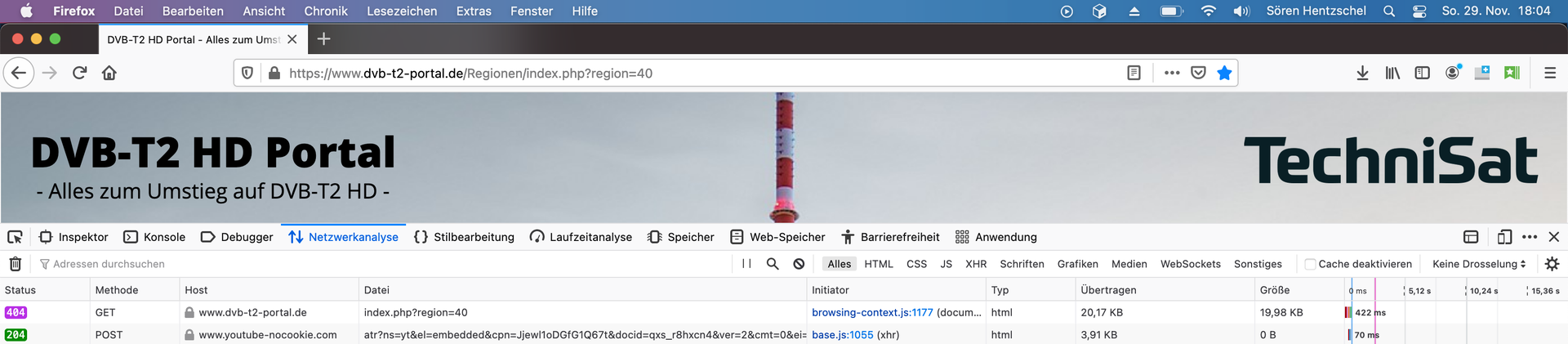Open the Barrierefreiheit tab
This screenshot has height=344, width=1568.
(889, 237)
